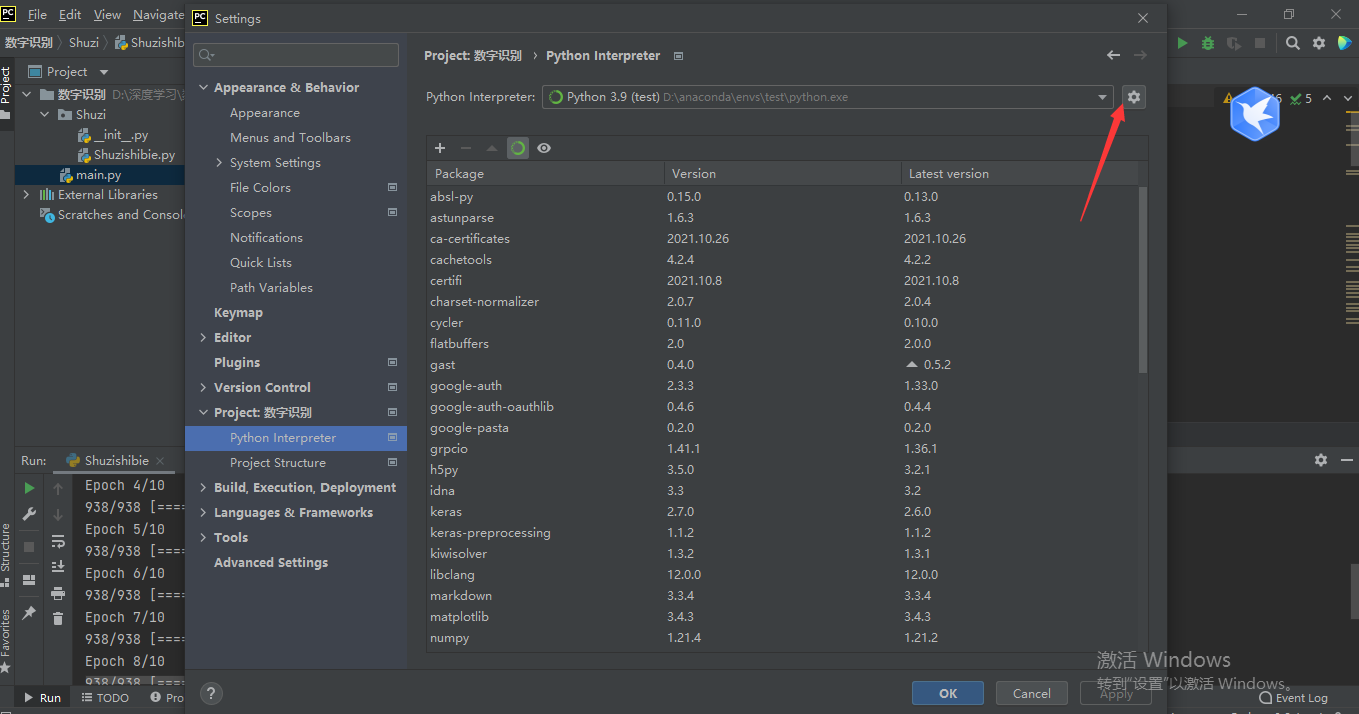Expand Build, Execution, Deployment section
1359x714 pixels.
click(x=204, y=488)
